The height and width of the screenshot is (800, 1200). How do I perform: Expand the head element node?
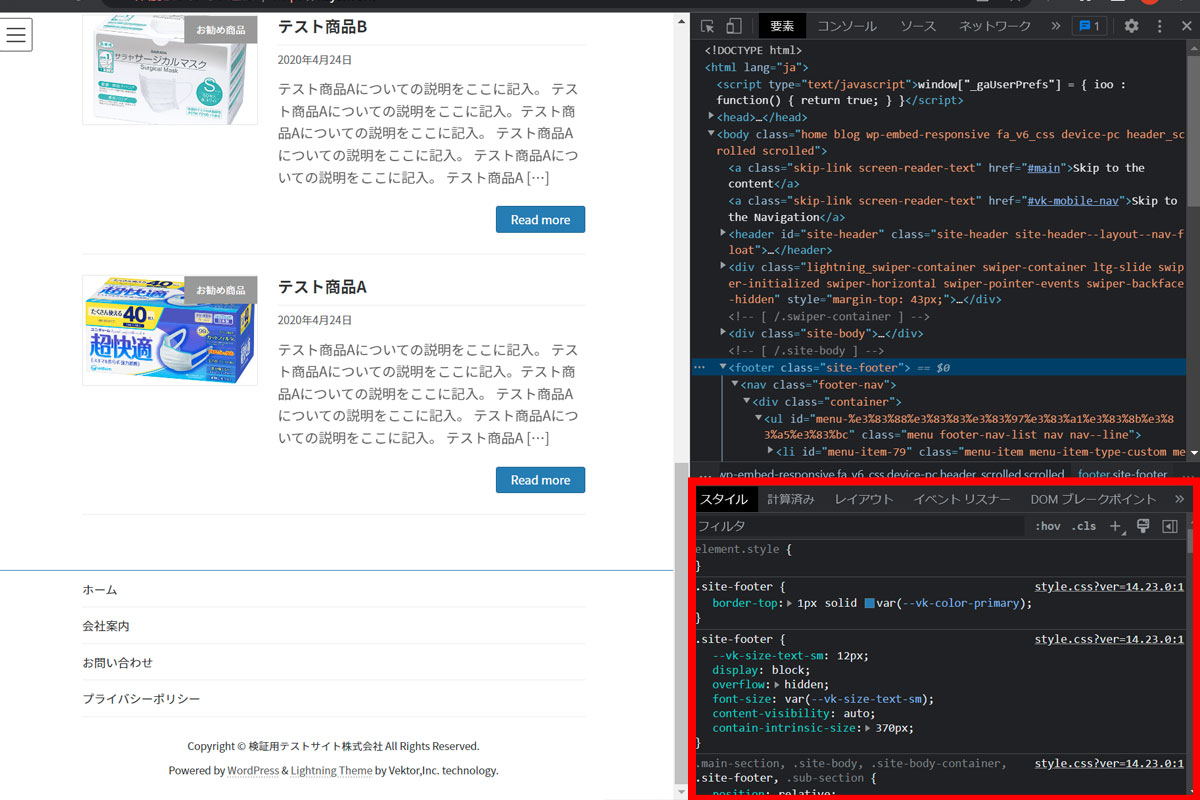coord(711,117)
